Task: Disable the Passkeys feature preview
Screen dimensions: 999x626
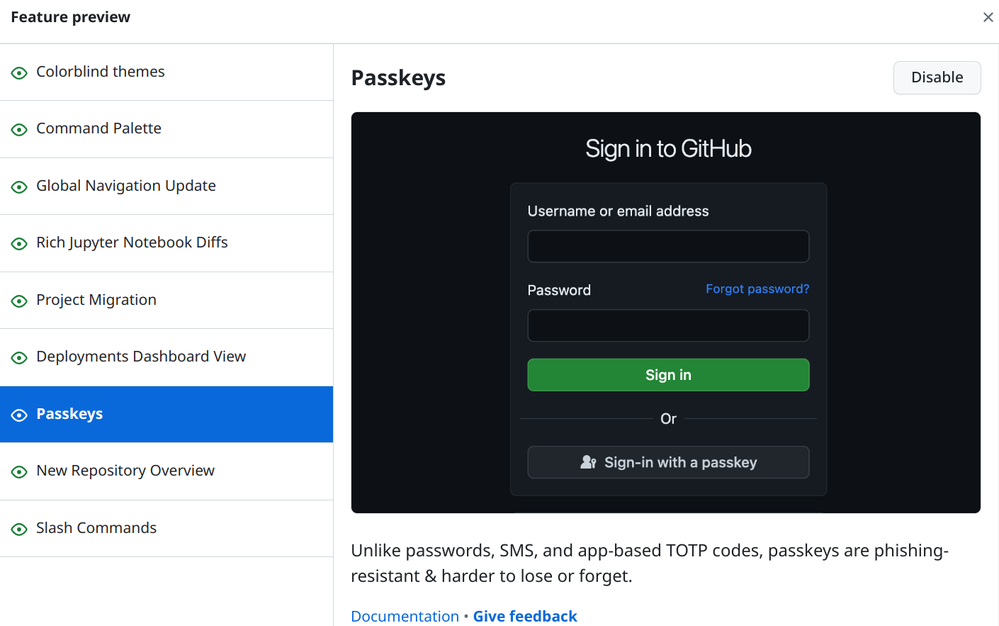Action: coord(936,78)
